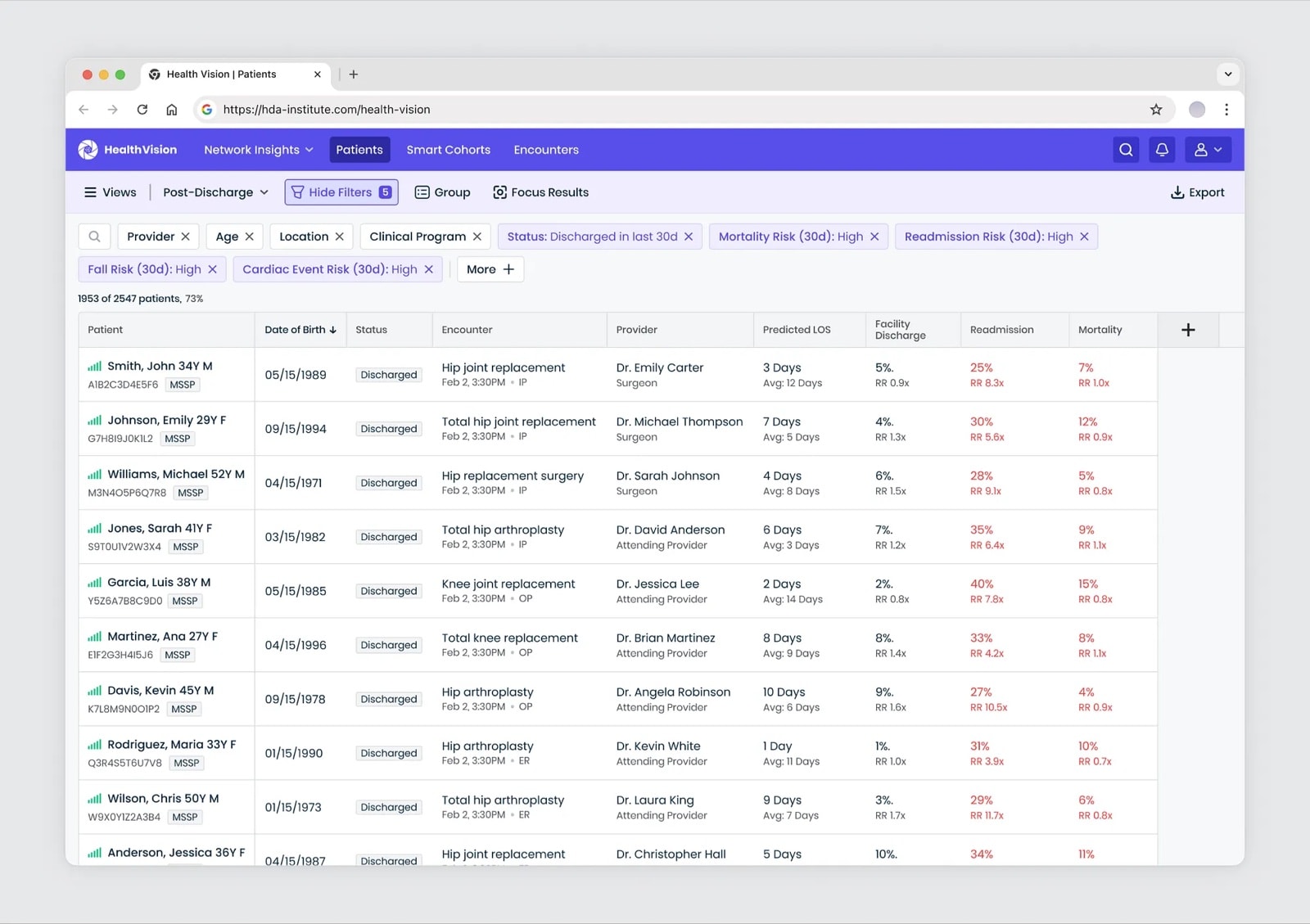The width and height of the screenshot is (1310, 924).
Task: Open notifications bell icon
Action: [x=1162, y=150]
